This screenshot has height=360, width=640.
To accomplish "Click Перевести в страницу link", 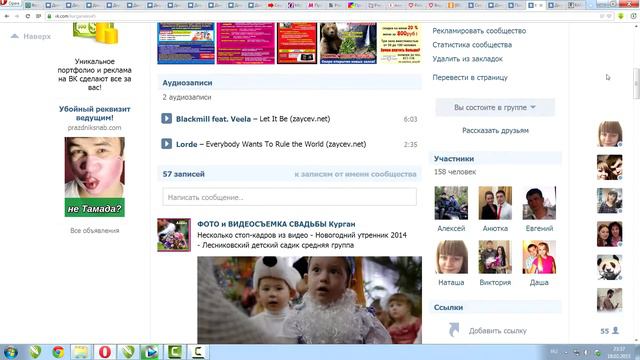I will [x=470, y=77].
